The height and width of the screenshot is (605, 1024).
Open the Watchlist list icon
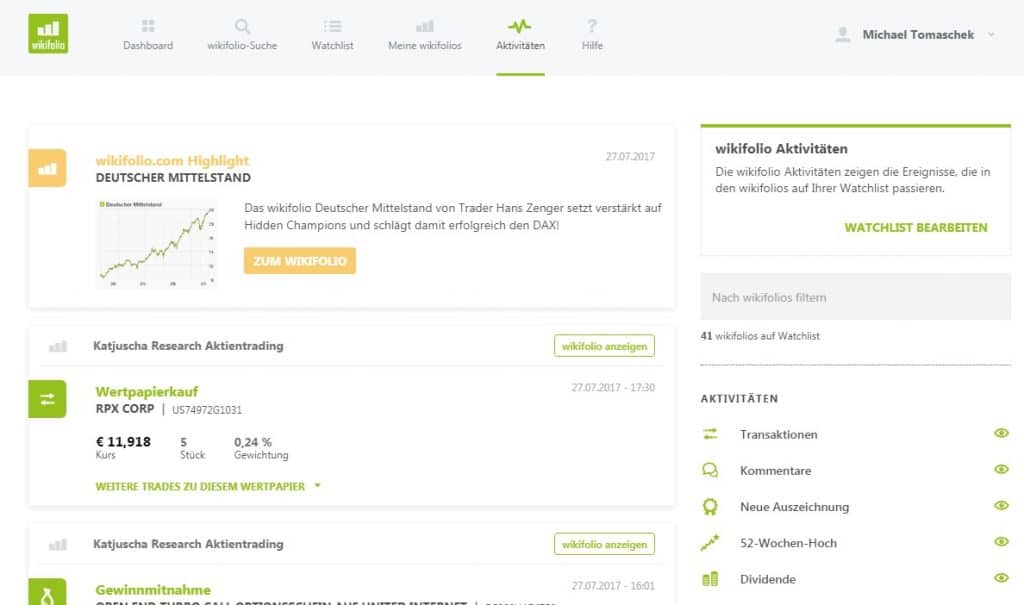pos(333,26)
